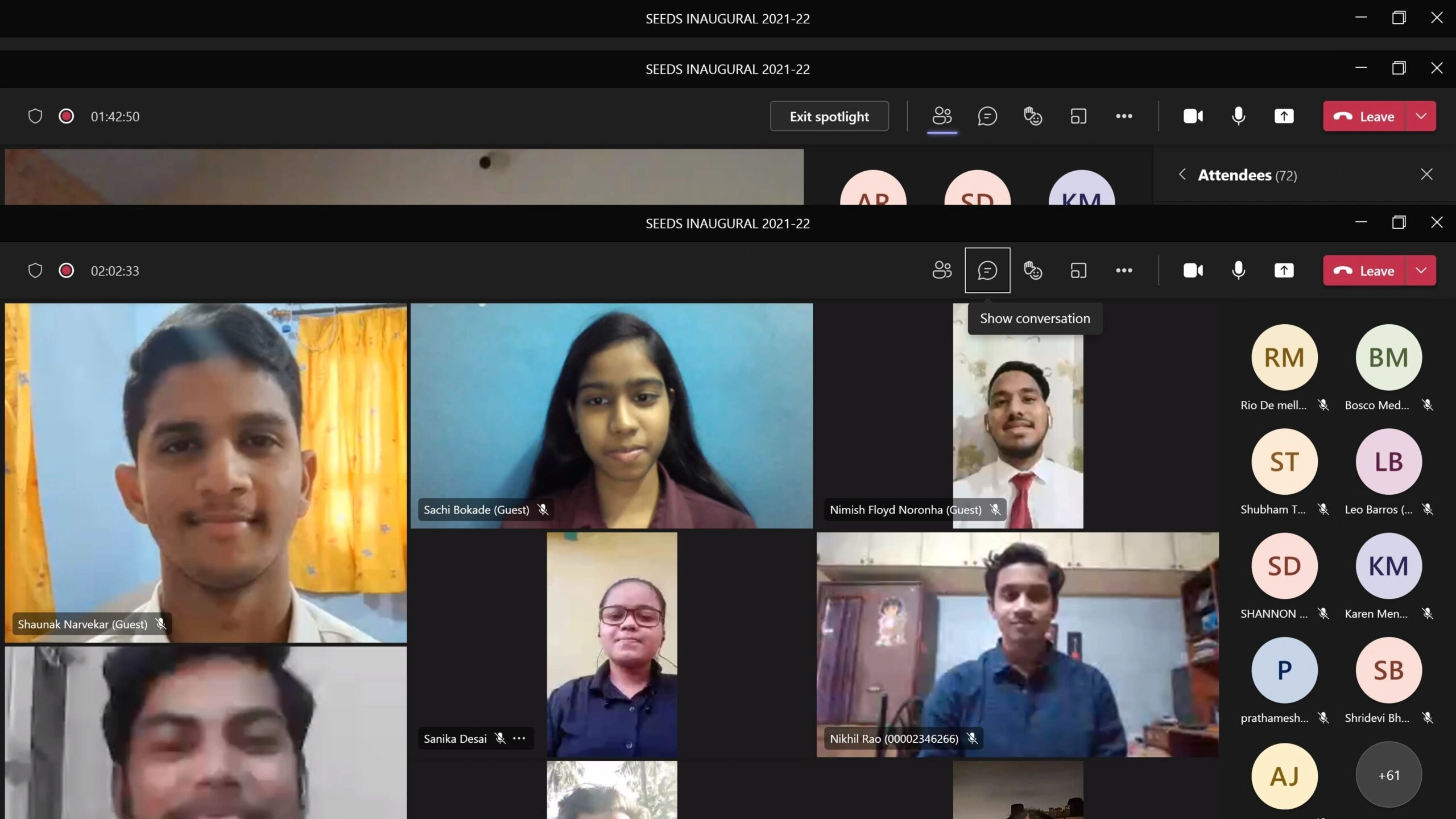Viewport: 1456px width, 819px height.
Task: Toggle microphone in front meeting window
Action: (1238, 270)
